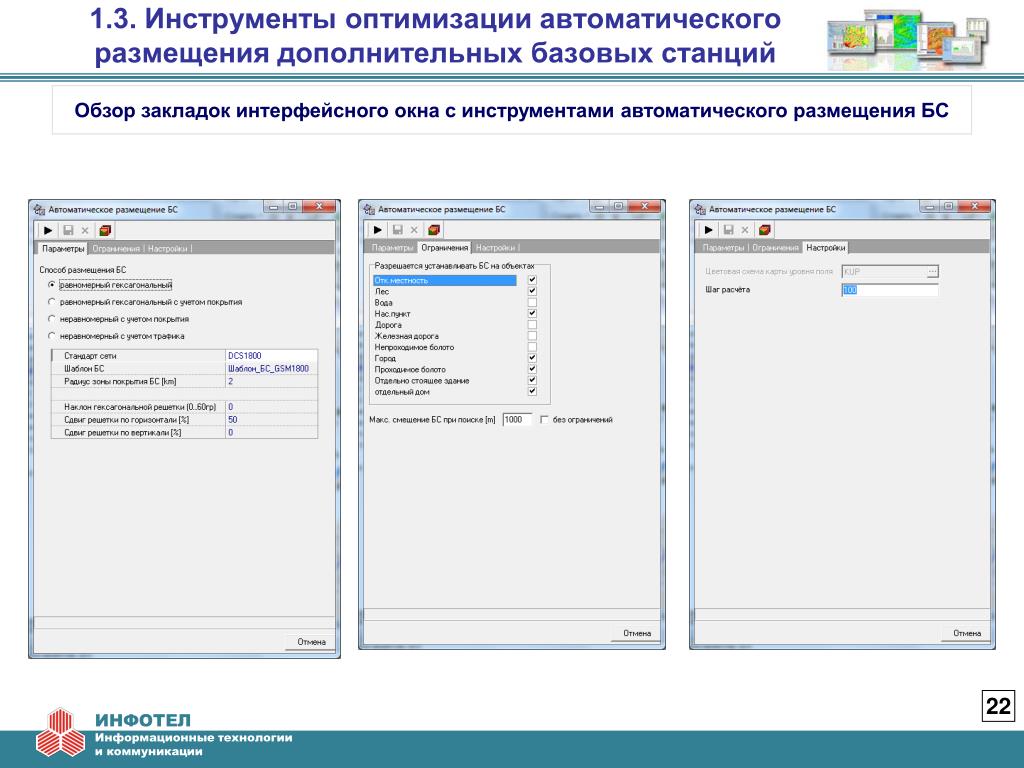The width and height of the screenshot is (1024, 768).
Task: Select 'равномерный гексагональный с учетом покрытия' option
Action: pos(52,302)
